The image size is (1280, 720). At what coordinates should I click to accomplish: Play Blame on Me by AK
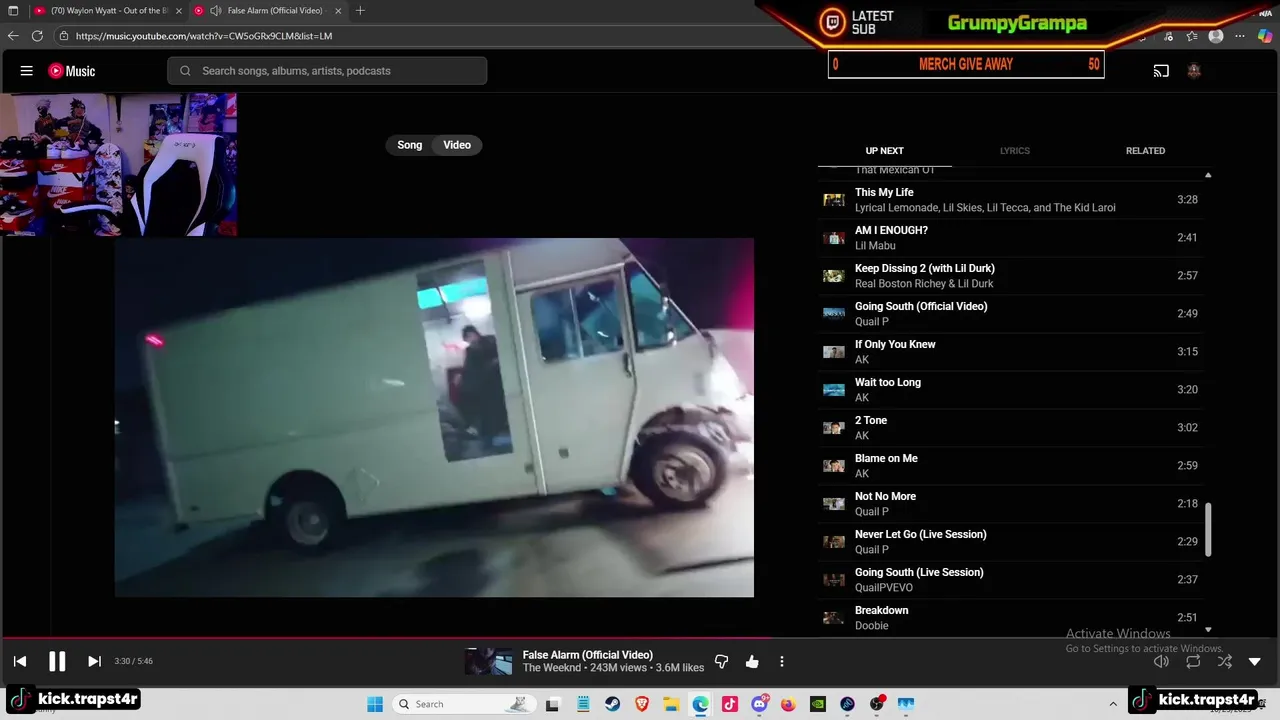pyautogui.click(x=1010, y=466)
